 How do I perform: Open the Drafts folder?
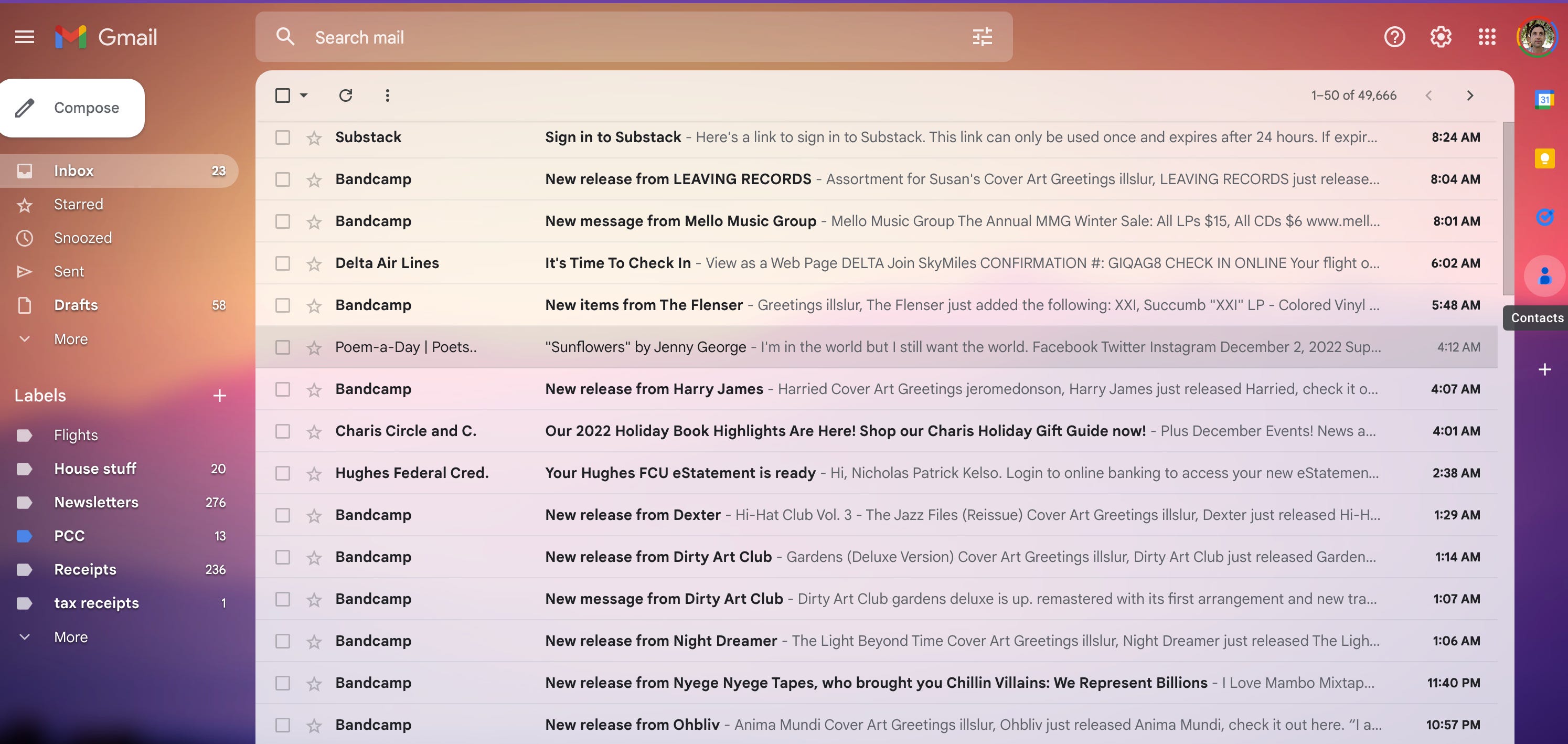(119, 305)
